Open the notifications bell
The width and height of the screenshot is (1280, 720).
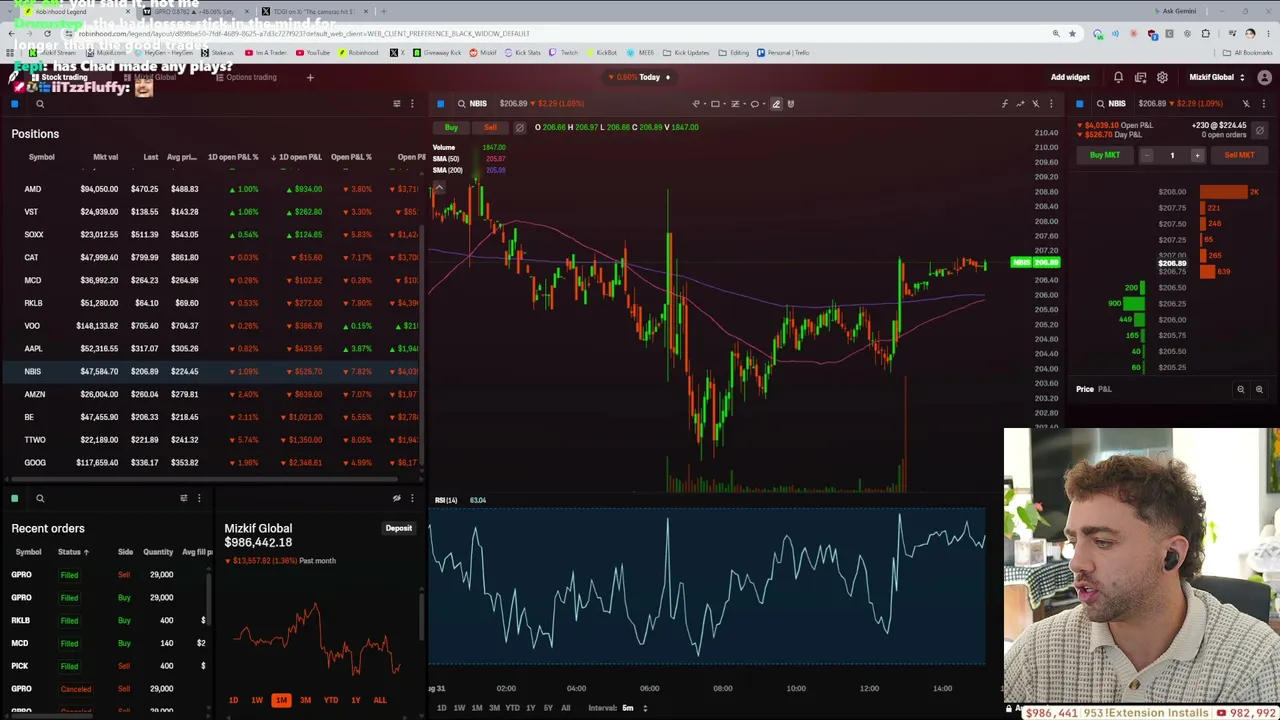1118,77
